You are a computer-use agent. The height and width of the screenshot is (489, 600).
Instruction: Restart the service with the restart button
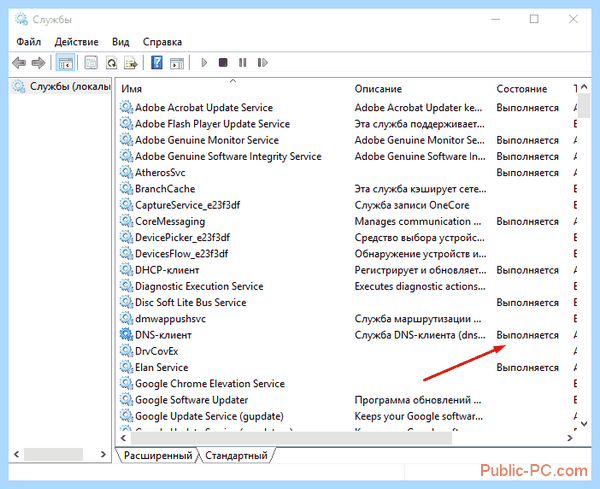click(262, 62)
